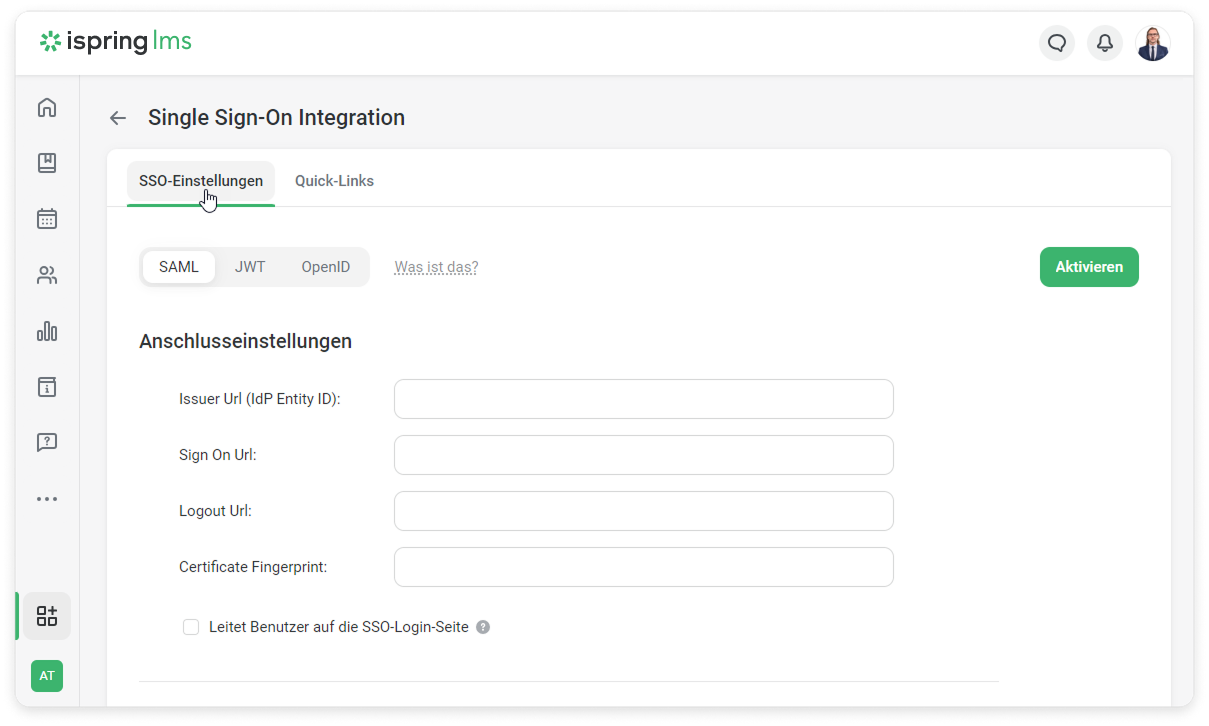Viewport: 1209px width, 726px height.
Task: Click the Issuer Url input field
Action: pyautogui.click(x=643, y=399)
